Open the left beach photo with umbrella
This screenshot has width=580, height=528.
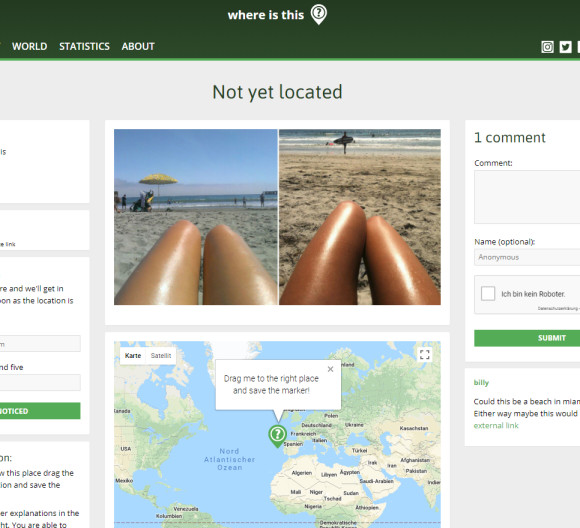click(x=196, y=217)
